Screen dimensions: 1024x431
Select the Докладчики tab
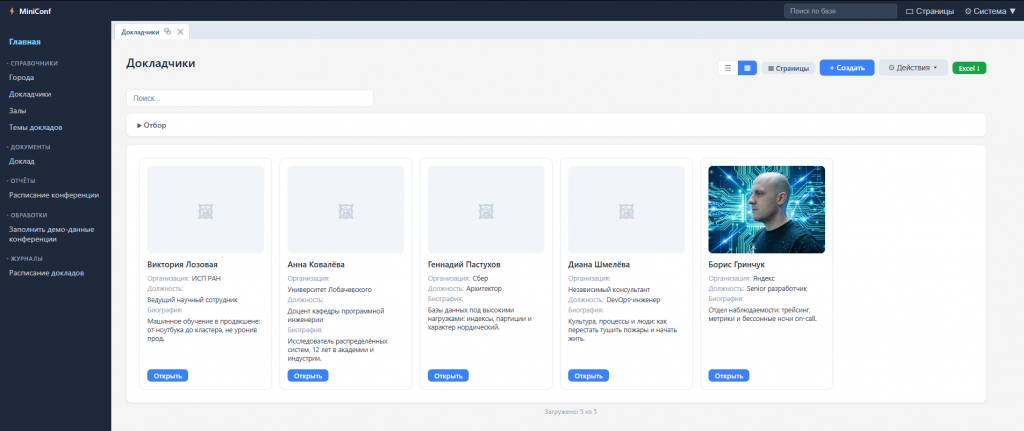tap(140, 31)
